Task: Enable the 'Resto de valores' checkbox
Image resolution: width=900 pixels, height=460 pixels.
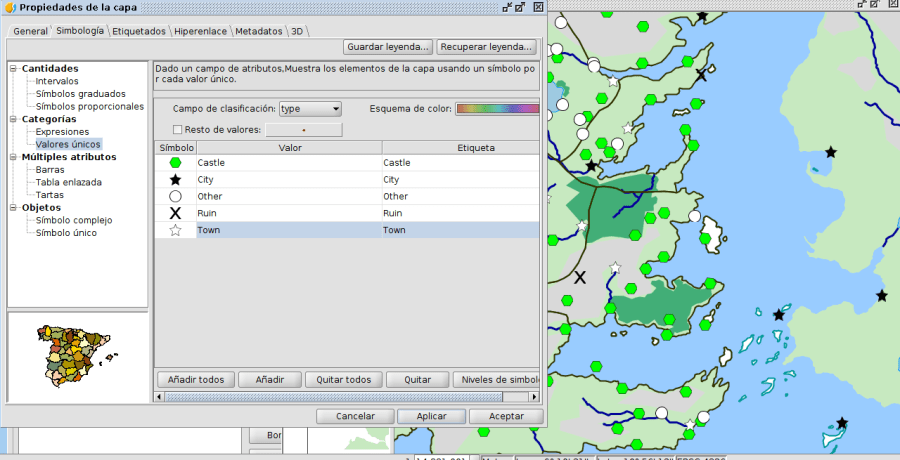Action: [177, 129]
